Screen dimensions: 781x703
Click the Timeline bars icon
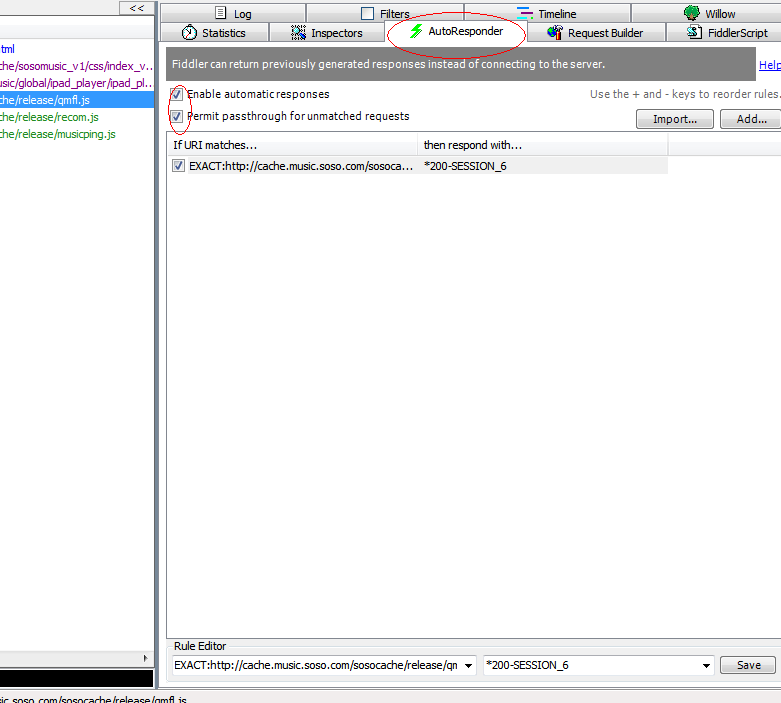524,13
